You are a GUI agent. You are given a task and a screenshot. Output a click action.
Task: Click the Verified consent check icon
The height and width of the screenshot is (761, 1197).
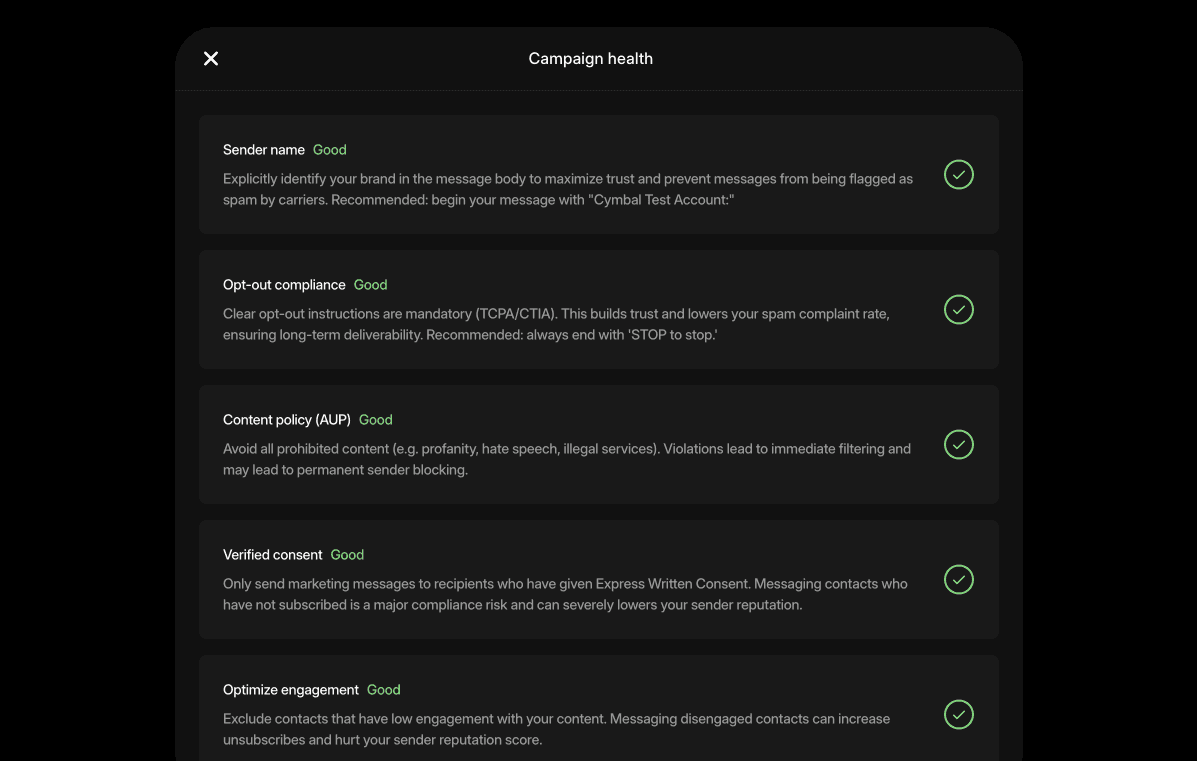click(958, 580)
